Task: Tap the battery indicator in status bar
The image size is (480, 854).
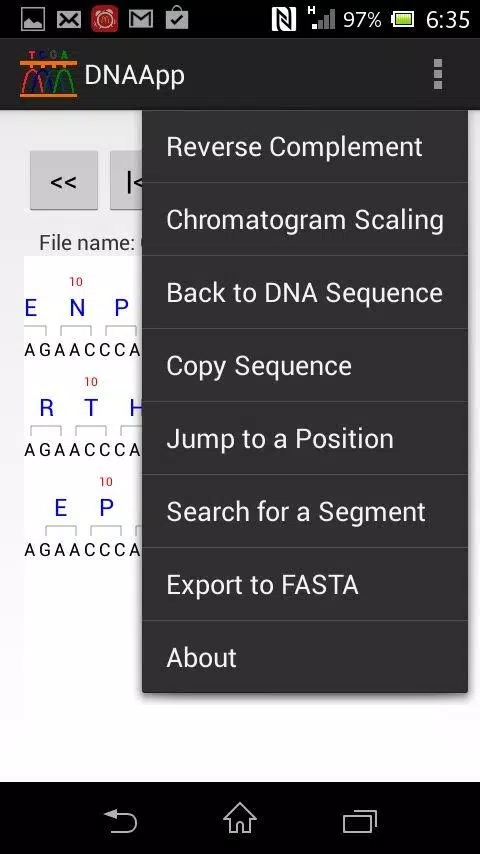Action: tap(402, 20)
